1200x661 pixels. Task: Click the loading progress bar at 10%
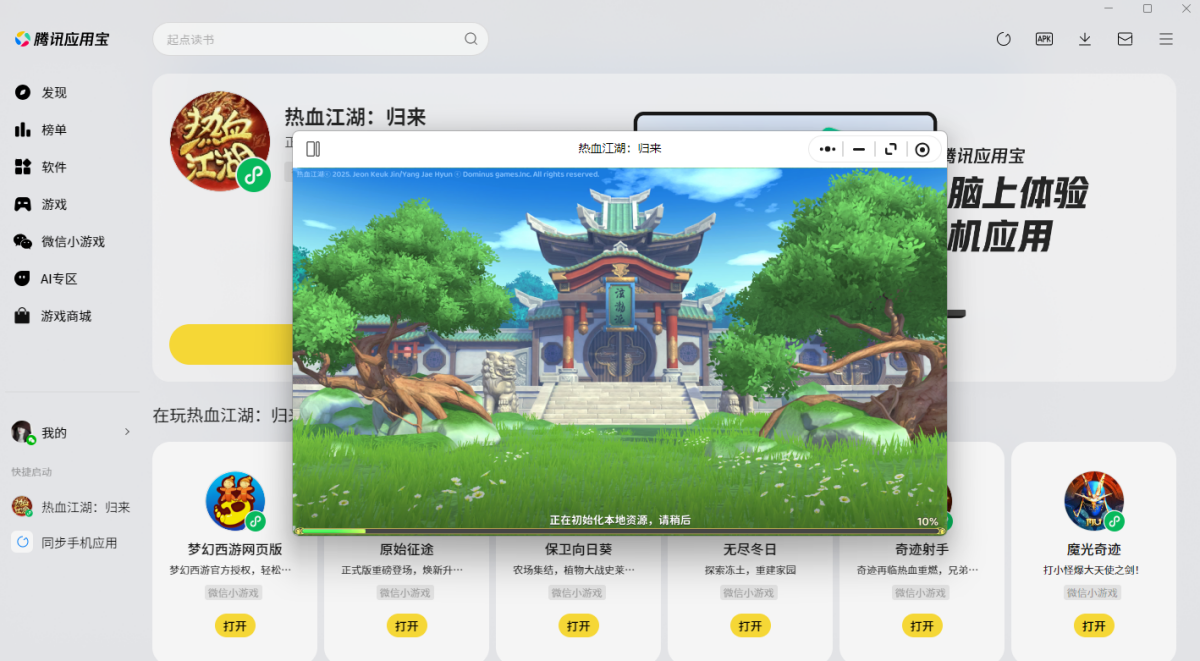[x=619, y=531]
